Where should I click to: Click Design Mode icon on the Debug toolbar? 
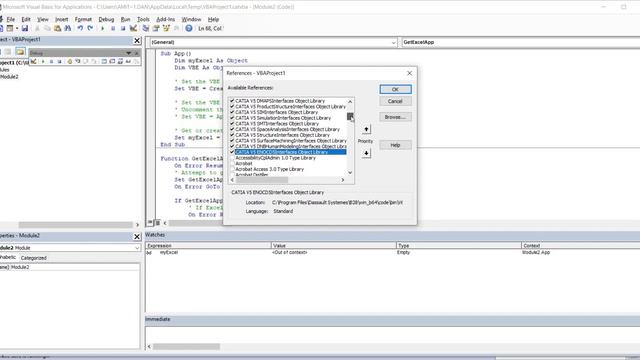tap(33, 61)
